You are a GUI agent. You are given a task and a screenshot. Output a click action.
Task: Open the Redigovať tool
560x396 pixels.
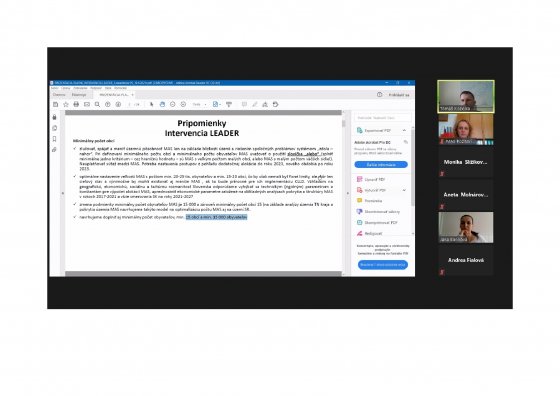click(370, 233)
